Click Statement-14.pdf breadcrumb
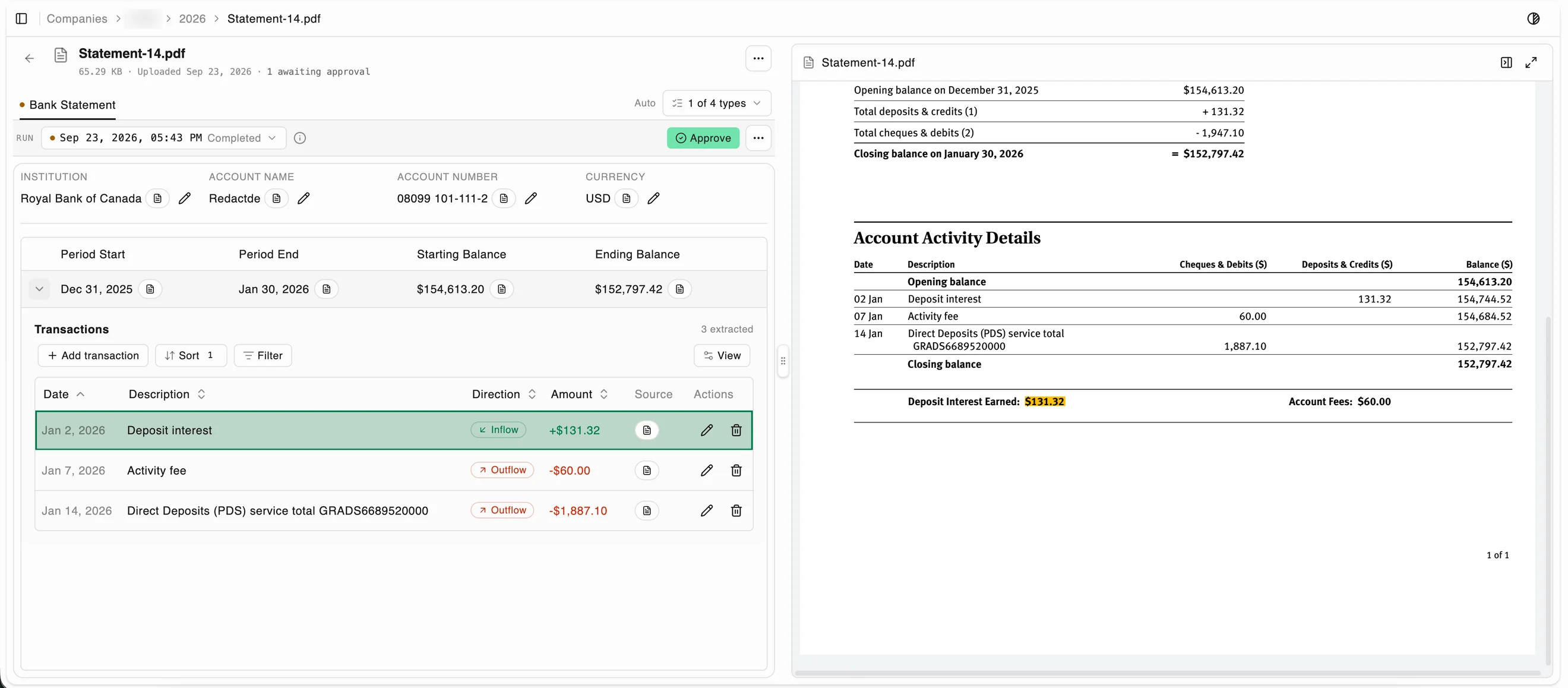Image resolution: width=1568 pixels, height=688 pixels. (x=274, y=19)
